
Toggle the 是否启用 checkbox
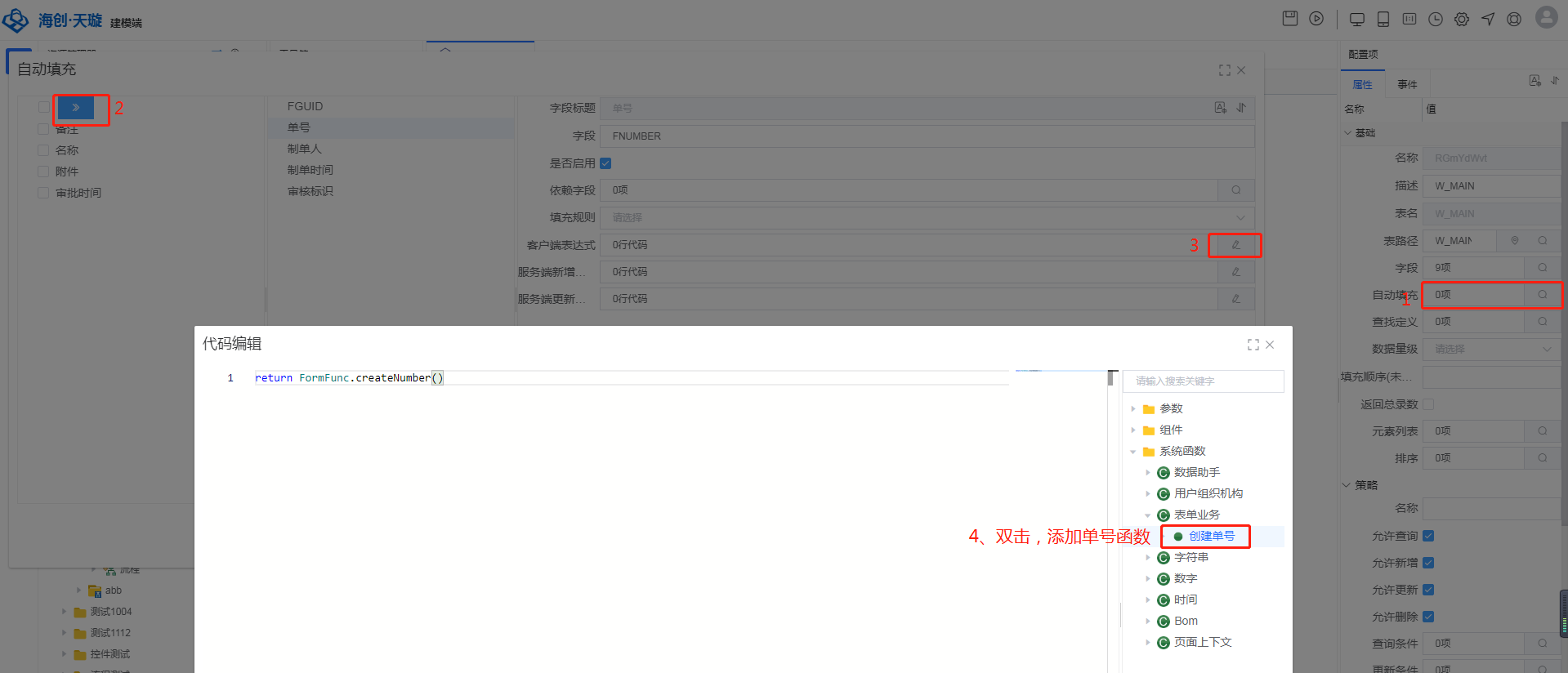point(605,163)
